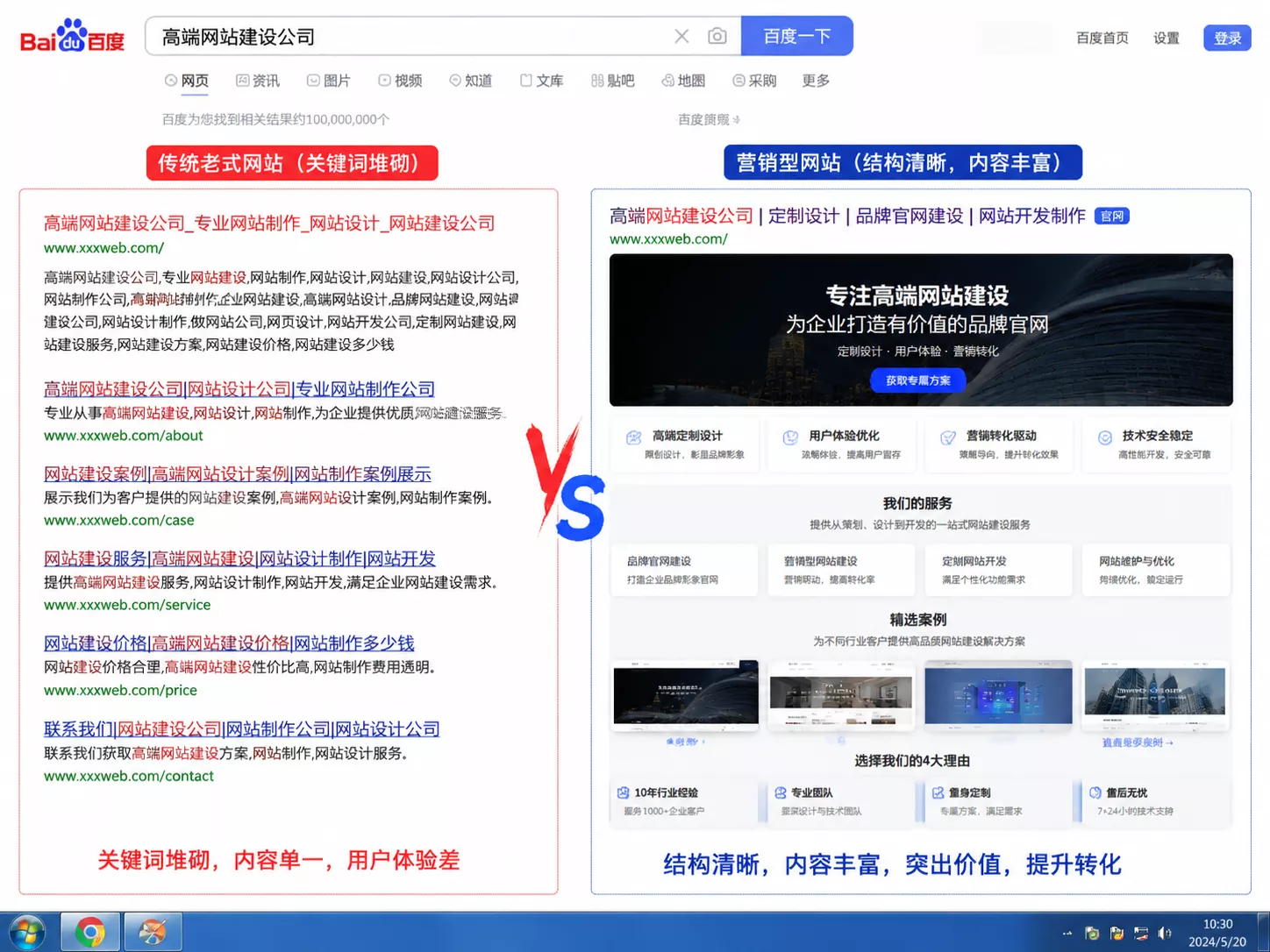
Task: Open the 品牌官网建设 service card
Action: pos(684,570)
